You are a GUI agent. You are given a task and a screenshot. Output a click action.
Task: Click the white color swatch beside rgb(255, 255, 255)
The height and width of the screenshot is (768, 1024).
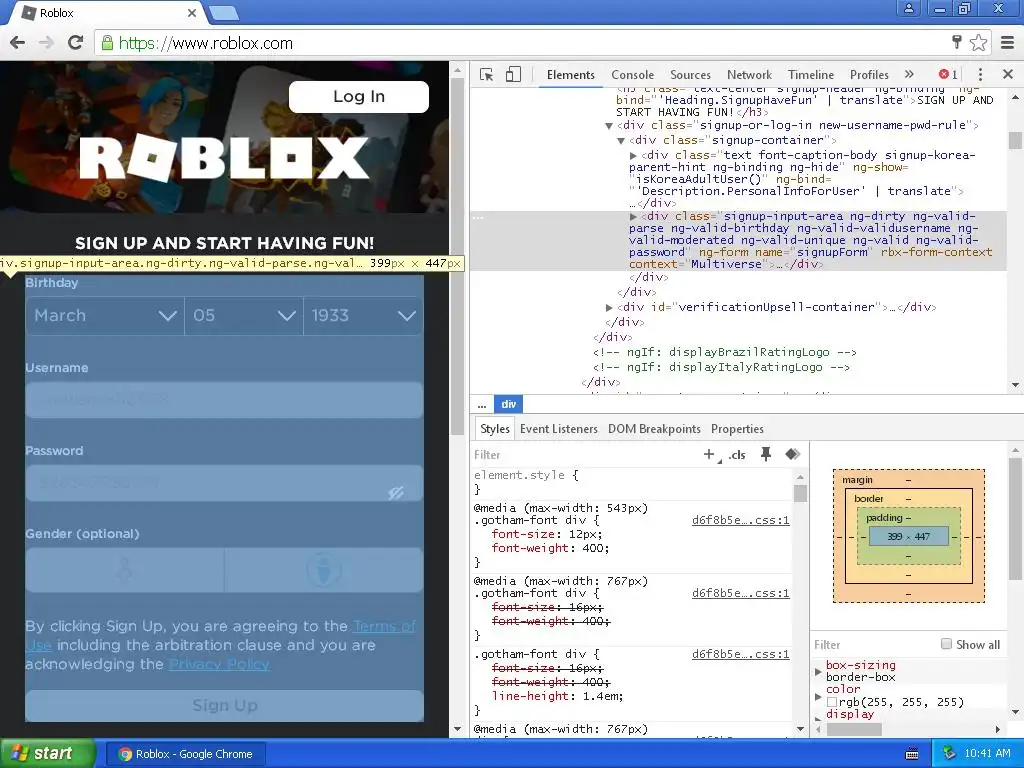832,702
